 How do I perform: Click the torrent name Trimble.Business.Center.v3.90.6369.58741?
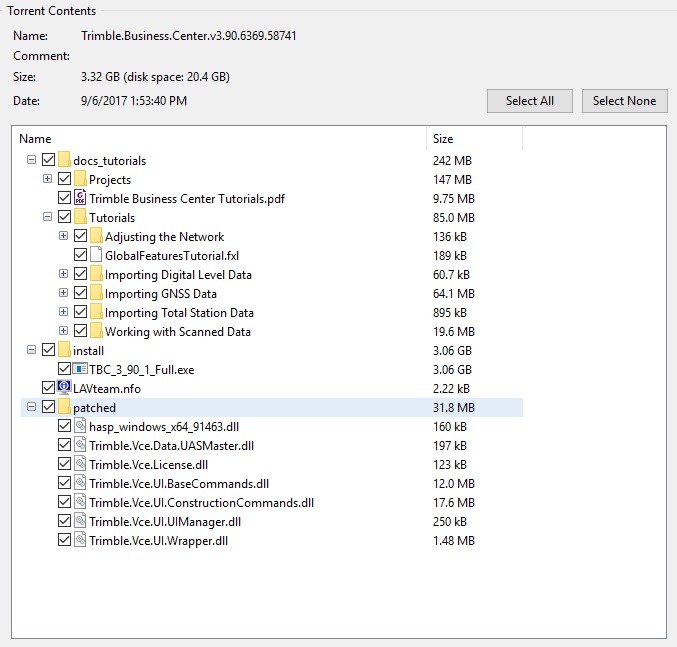189,35
